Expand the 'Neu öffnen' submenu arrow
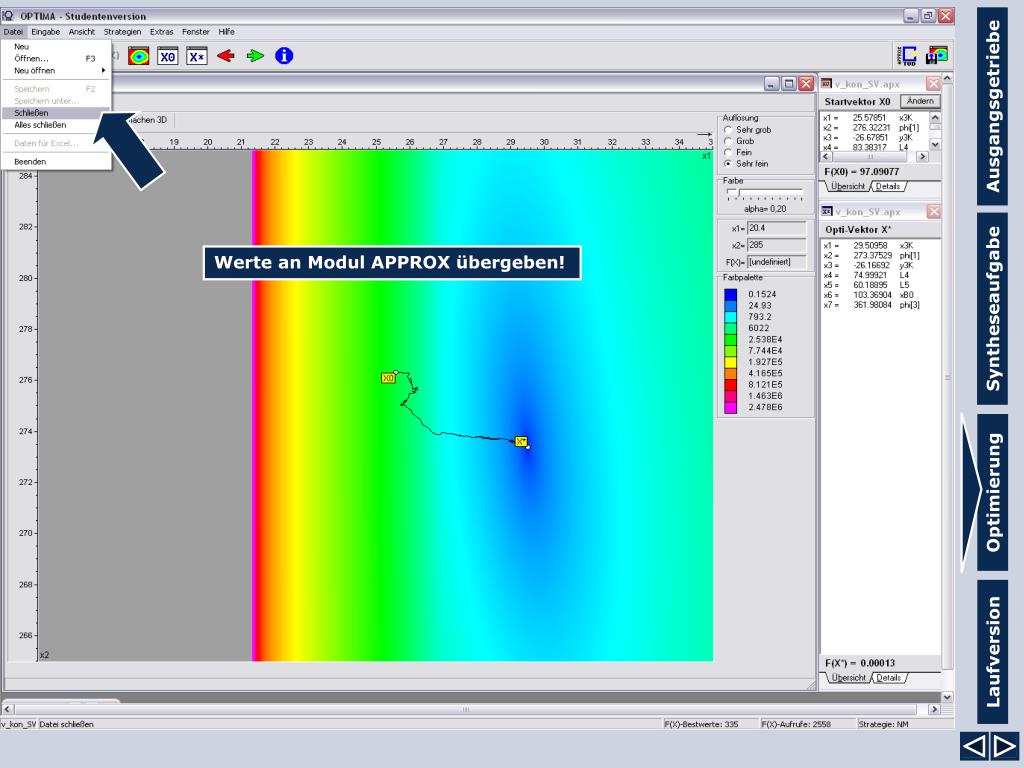The width and height of the screenshot is (1024, 768). coord(103,71)
